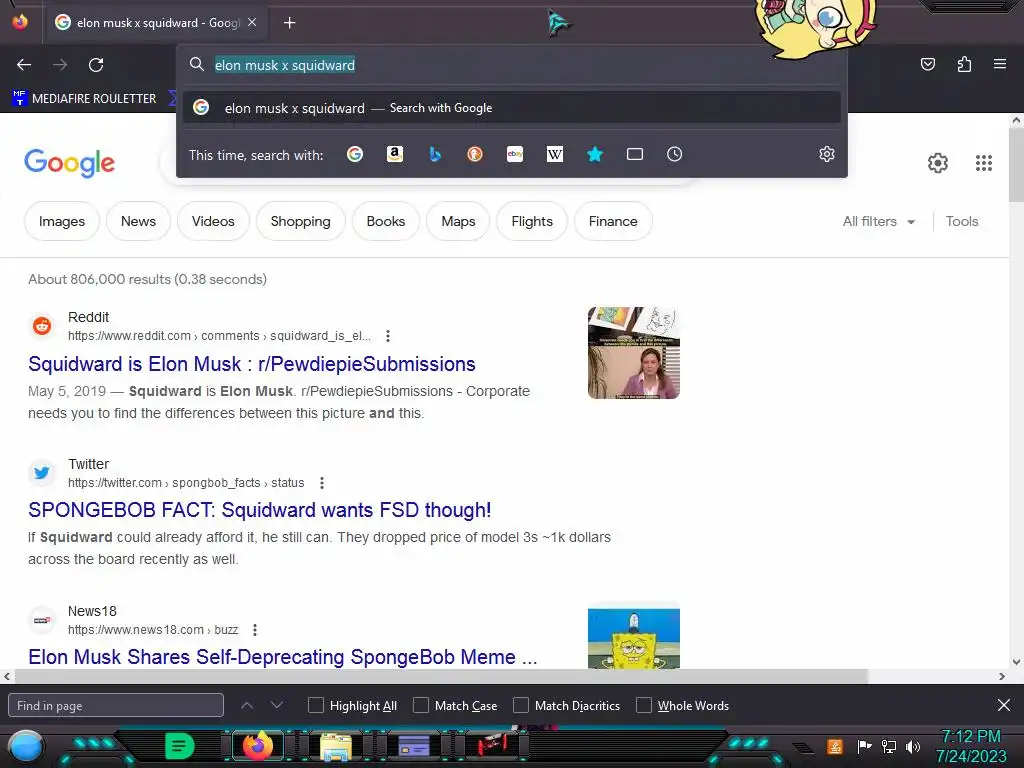This screenshot has height=768, width=1024.
Task: Close the find bar
Action: [1004, 705]
